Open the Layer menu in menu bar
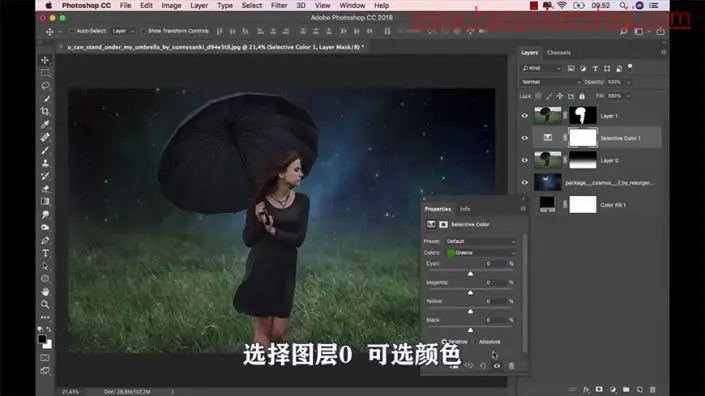705x396 pixels. (x=199, y=5)
